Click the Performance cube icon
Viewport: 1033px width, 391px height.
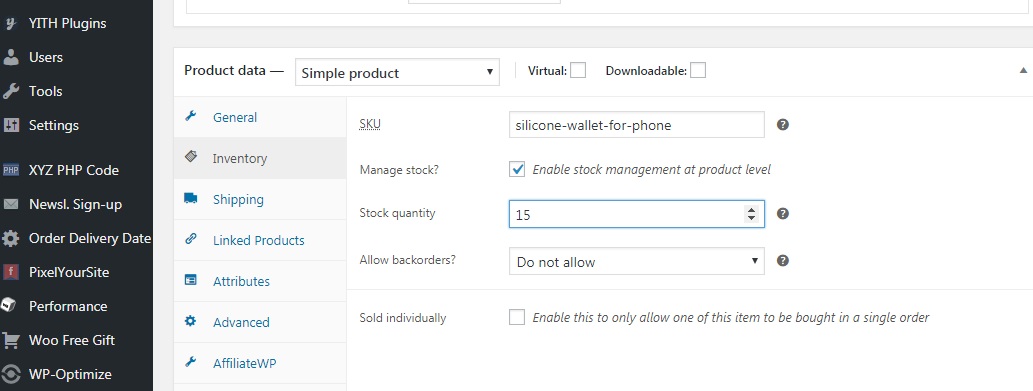point(9,305)
